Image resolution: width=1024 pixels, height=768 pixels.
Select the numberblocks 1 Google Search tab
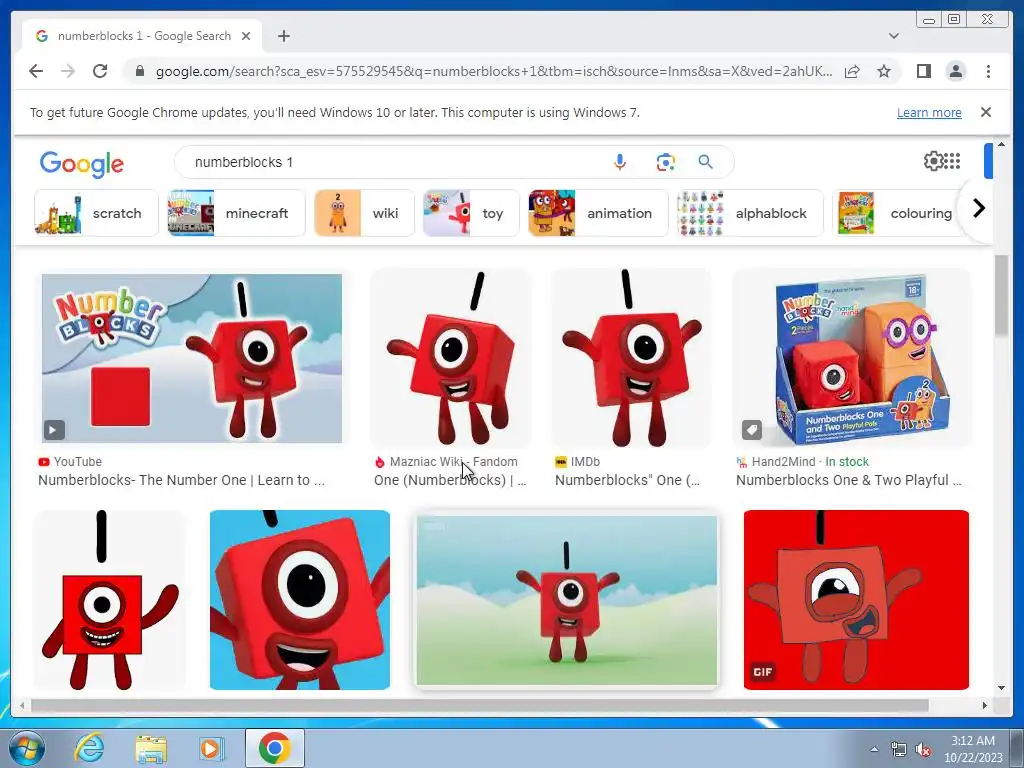click(x=142, y=36)
